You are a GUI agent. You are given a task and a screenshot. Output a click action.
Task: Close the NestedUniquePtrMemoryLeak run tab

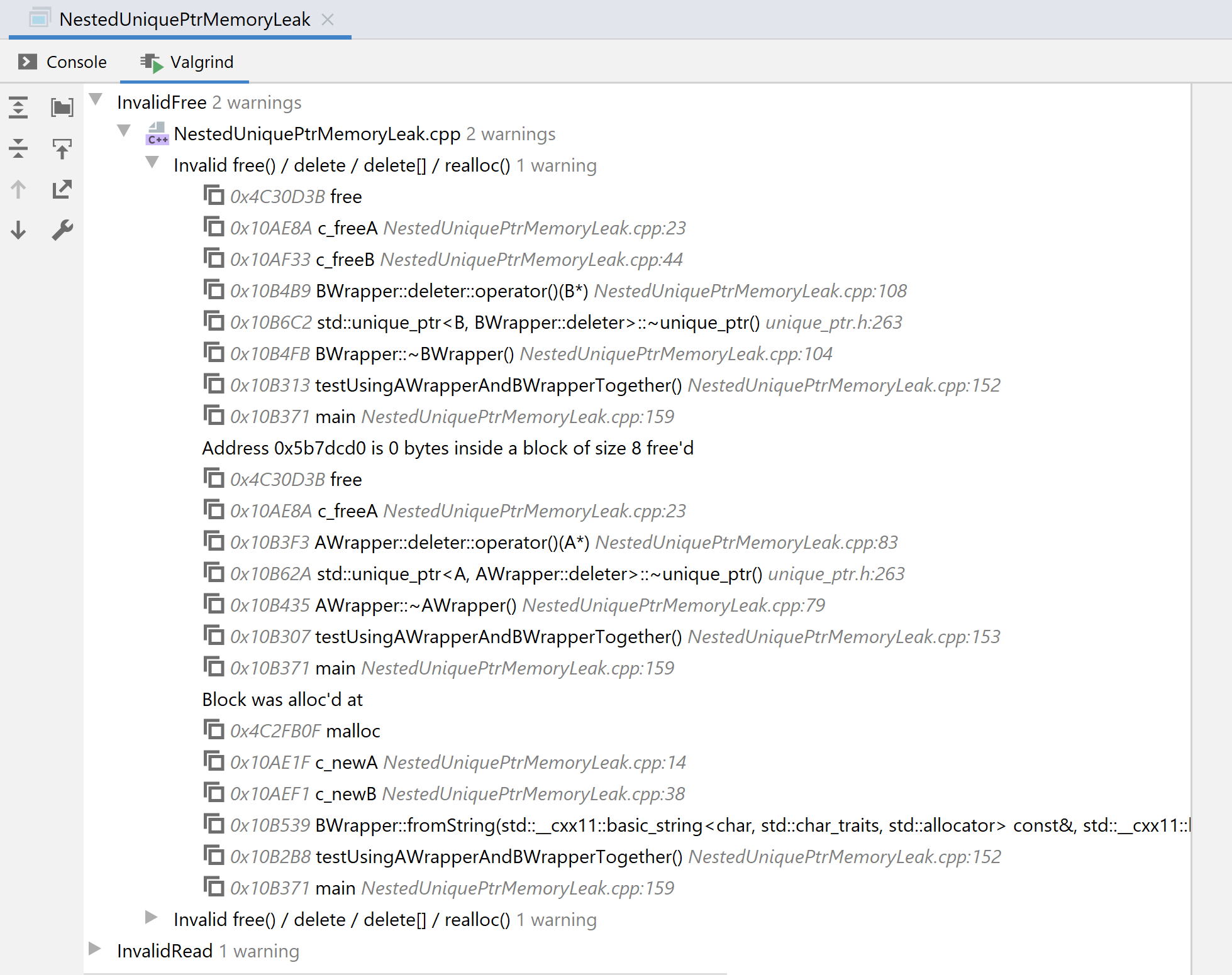[x=327, y=19]
